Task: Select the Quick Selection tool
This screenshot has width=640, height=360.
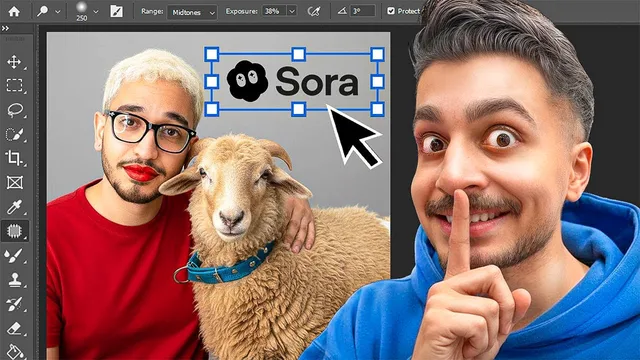Action: coord(14,134)
